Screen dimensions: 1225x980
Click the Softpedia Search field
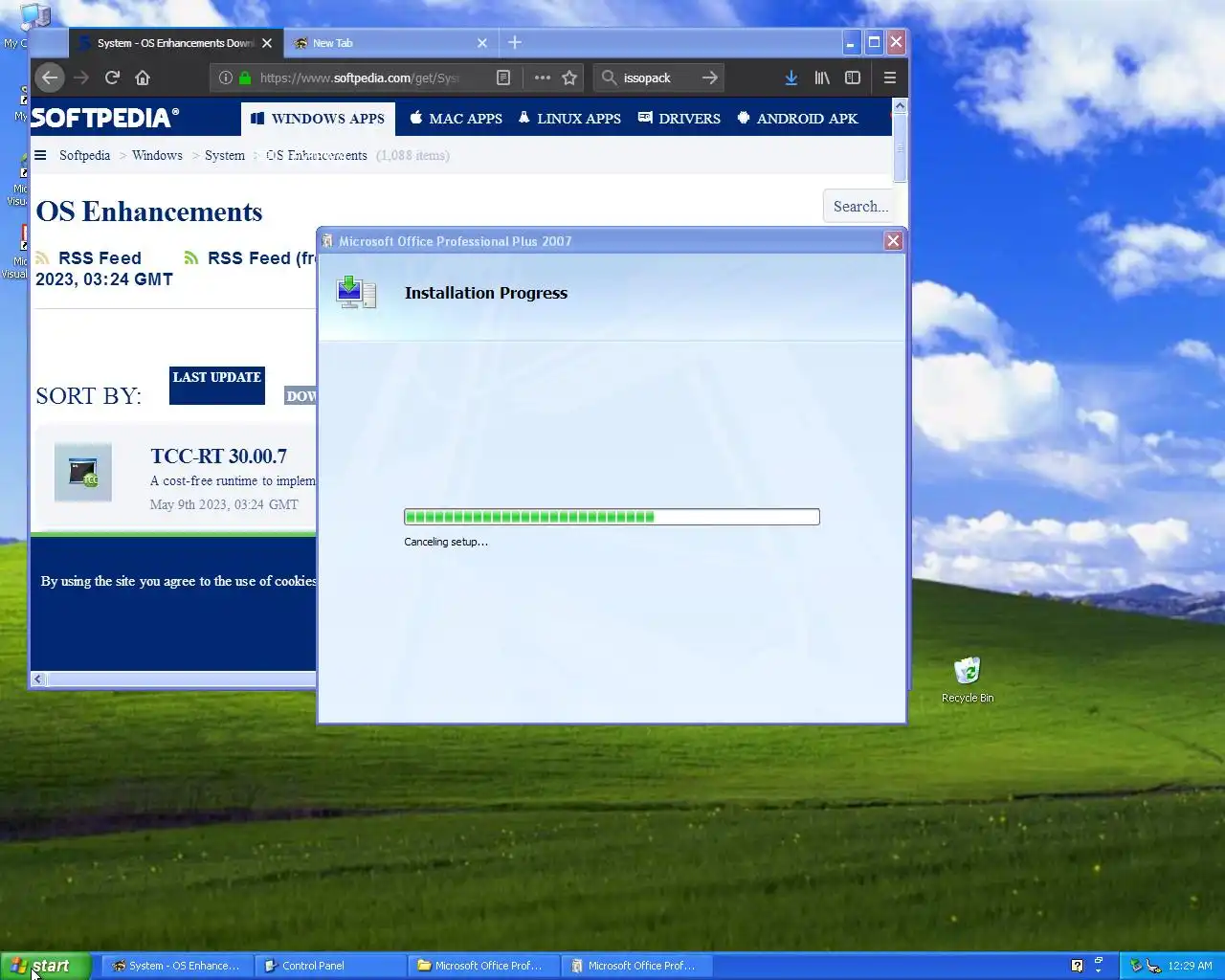(x=858, y=206)
